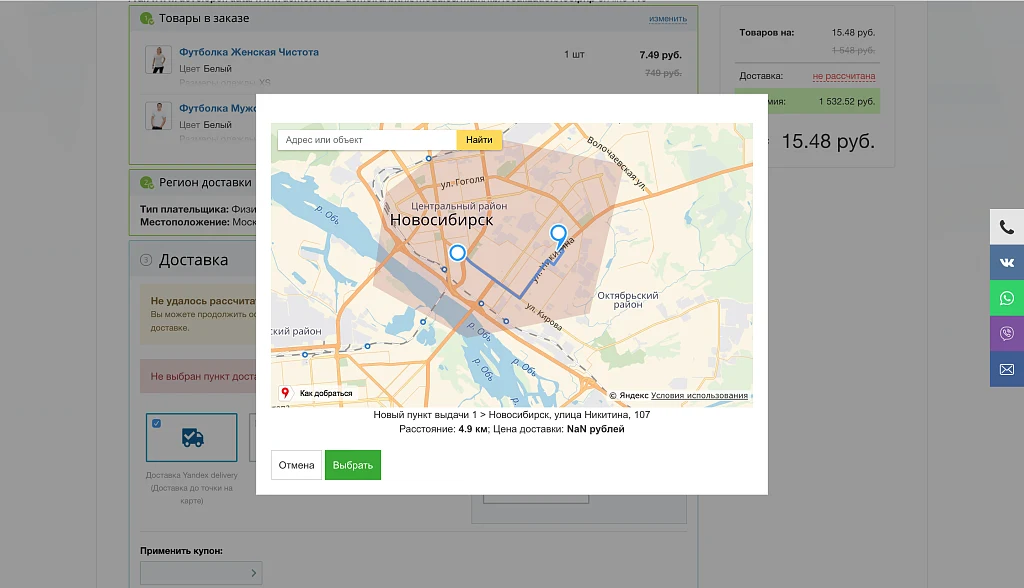Click the 'Найти' search button on map
1024x588 pixels.
click(479, 140)
